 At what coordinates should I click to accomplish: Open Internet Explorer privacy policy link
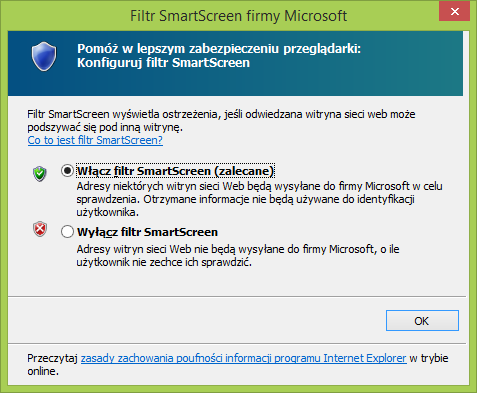click(244, 358)
